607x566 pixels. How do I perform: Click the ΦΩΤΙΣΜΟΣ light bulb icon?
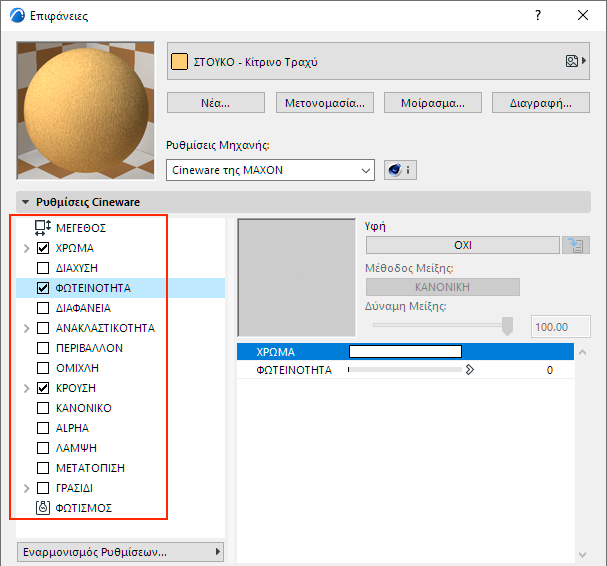43,508
